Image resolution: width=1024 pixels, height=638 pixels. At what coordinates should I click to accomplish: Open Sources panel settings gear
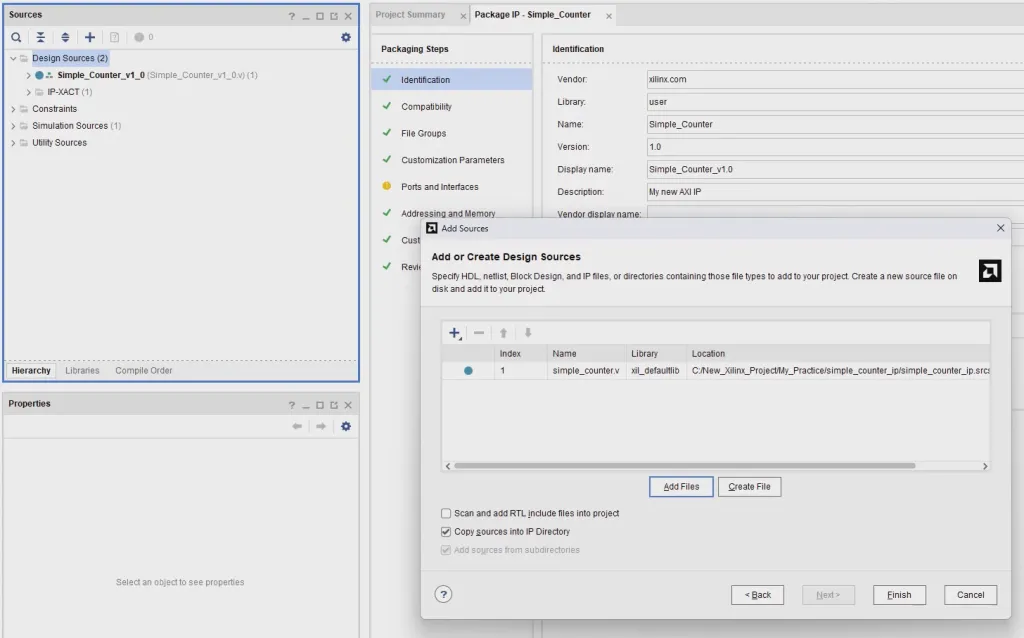346,37
